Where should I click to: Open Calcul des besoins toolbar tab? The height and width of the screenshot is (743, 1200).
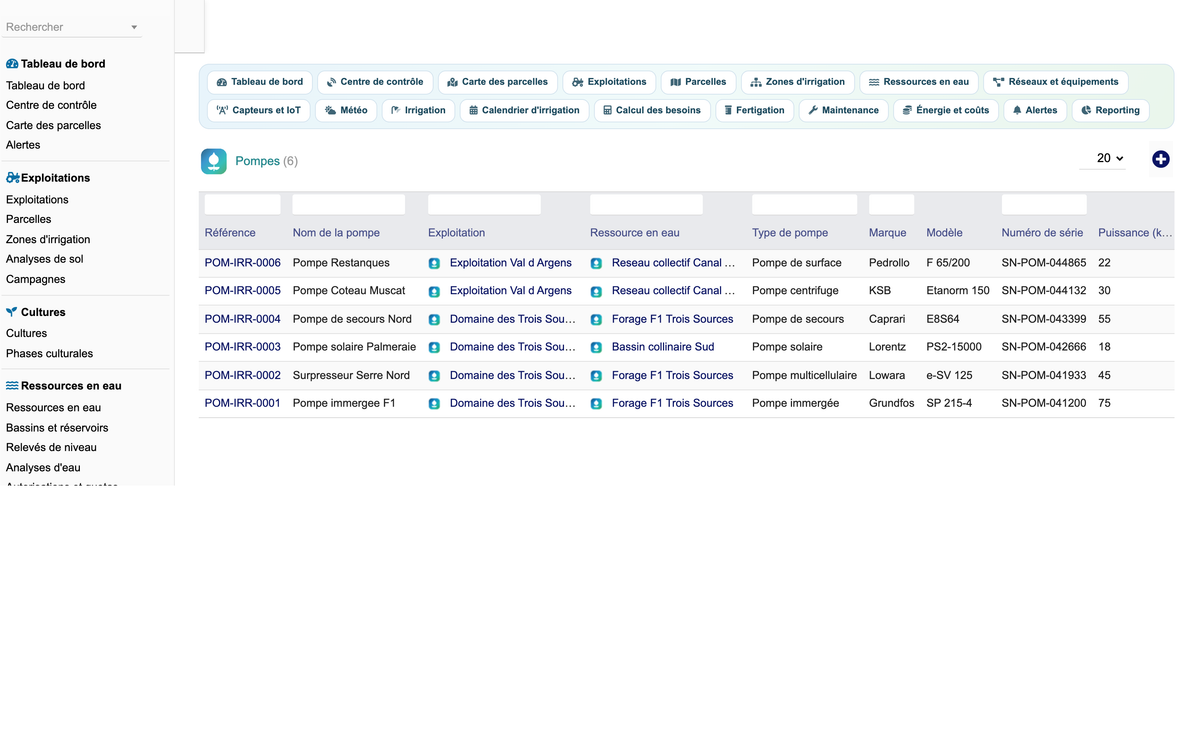pos(652,110)
